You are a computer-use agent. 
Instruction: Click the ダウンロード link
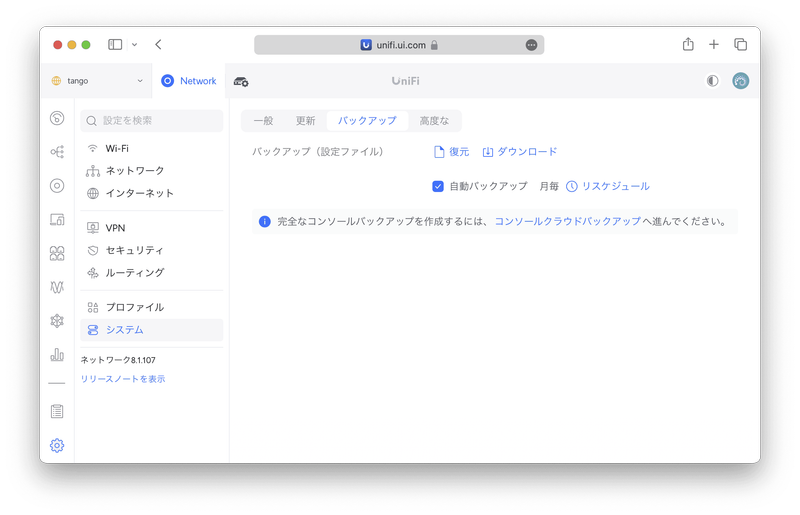(520, 152)
